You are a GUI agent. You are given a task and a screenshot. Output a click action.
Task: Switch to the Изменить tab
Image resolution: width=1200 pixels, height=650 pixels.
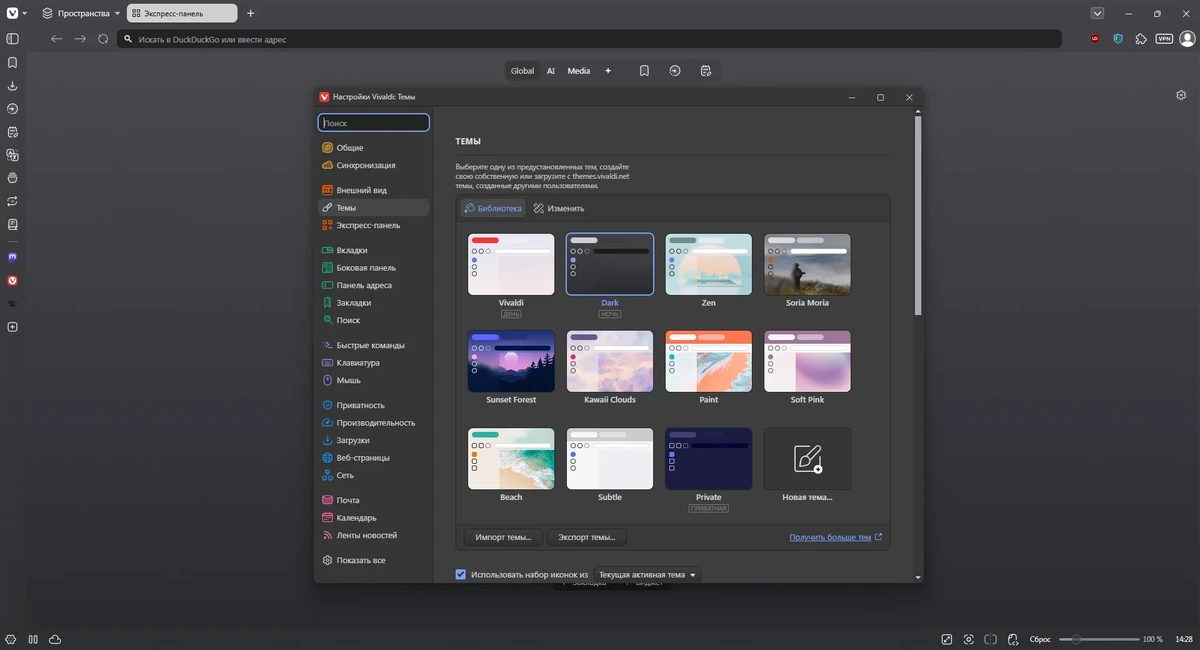tap(559, 208)
